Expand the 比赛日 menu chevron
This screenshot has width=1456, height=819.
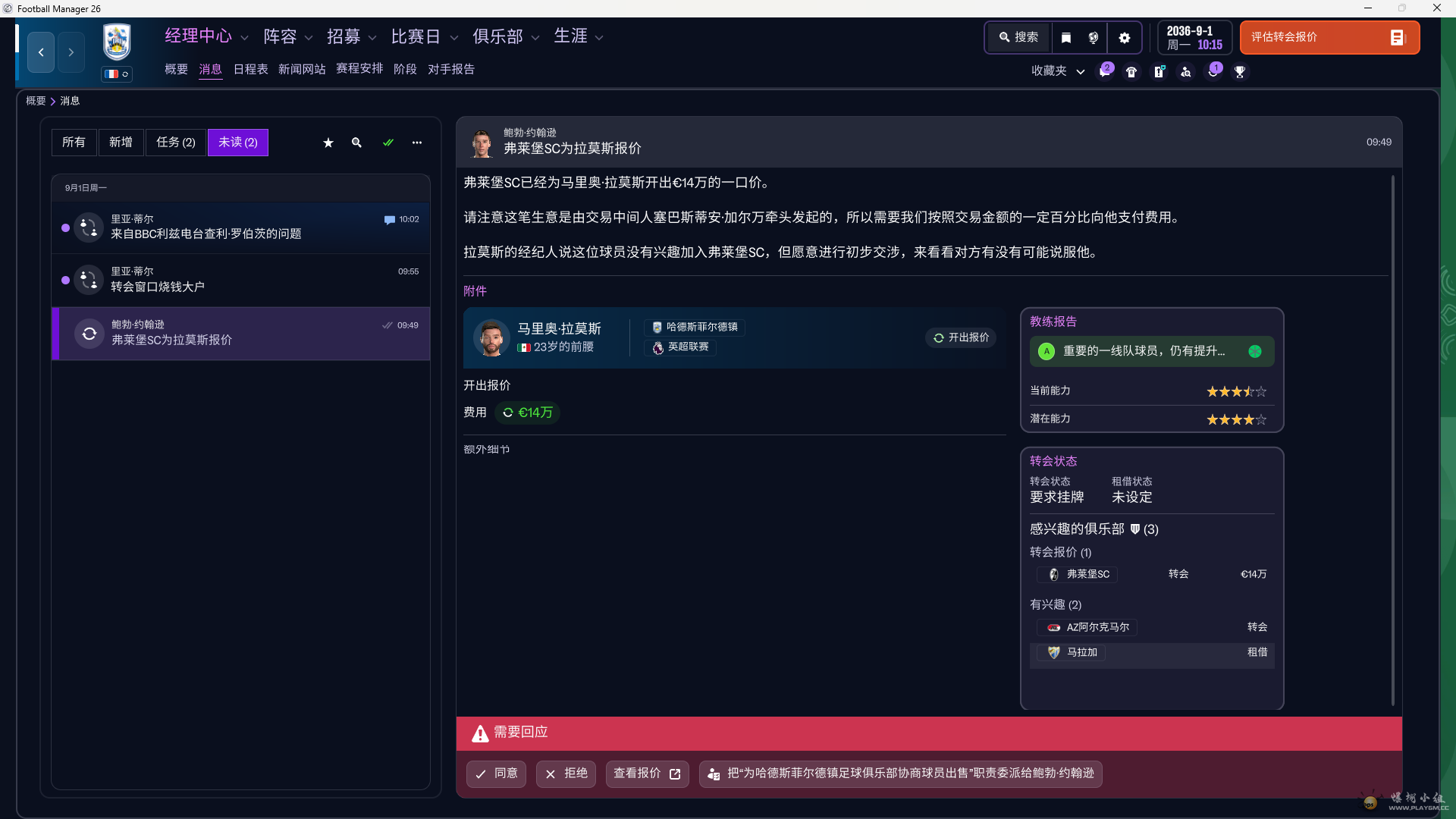(454, 38)
